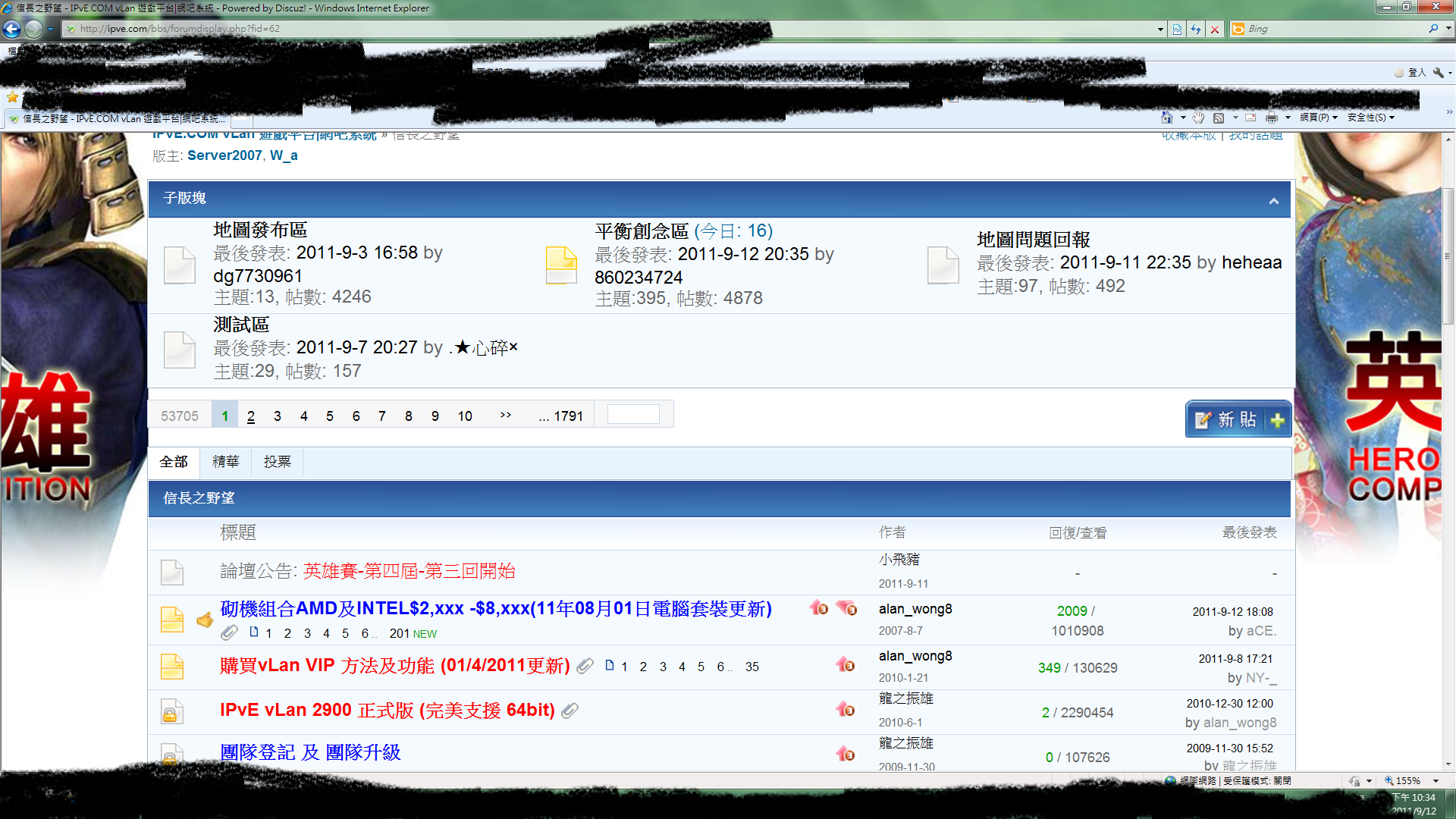This screenshot has width=1456, height=819.
Task: Click the Stop loading X icon
Action: point(1215,29)
